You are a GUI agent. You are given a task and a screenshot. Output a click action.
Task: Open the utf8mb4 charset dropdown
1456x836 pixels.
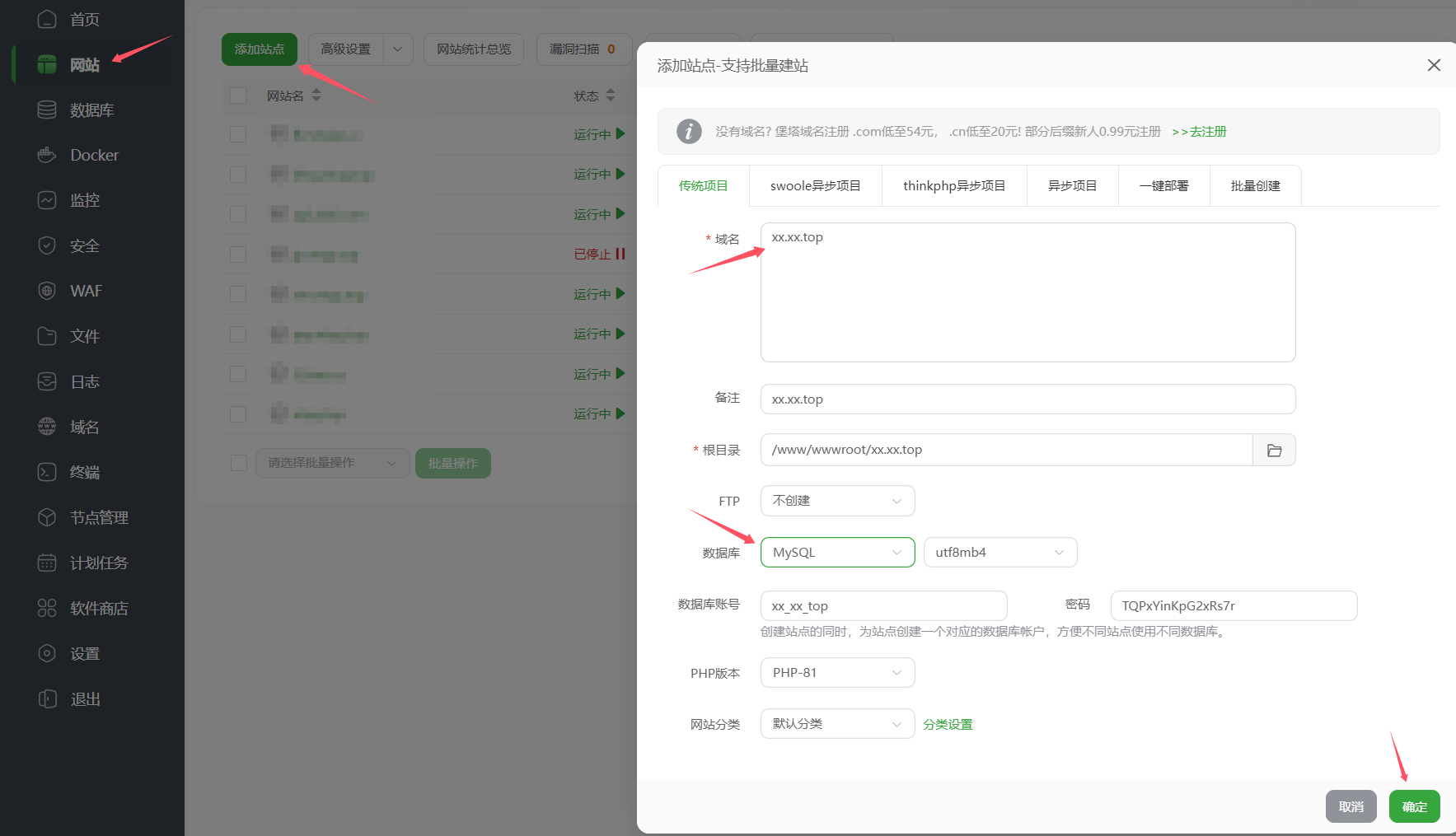pos(1000,552)
